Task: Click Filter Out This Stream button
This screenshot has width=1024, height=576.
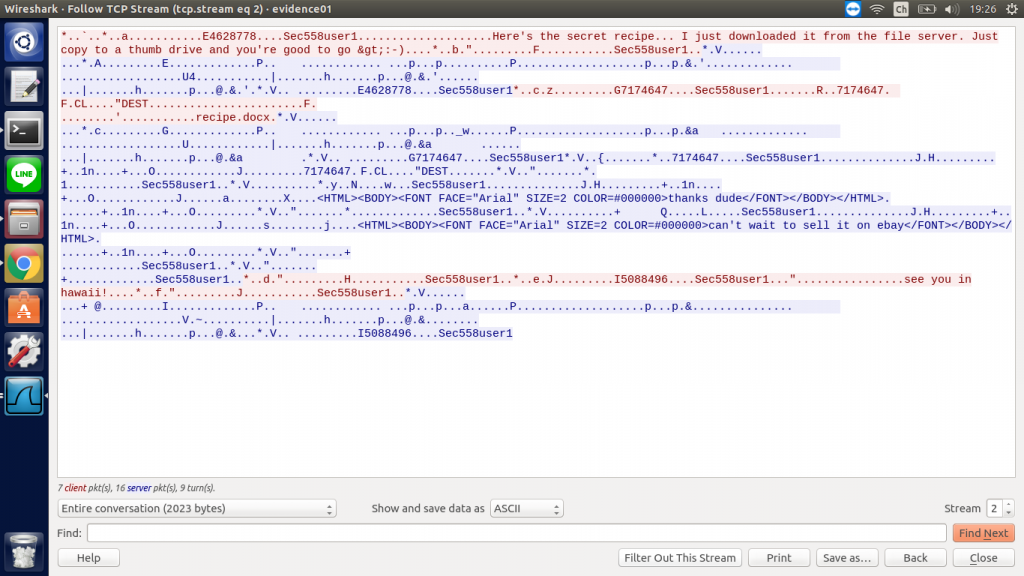Action: [680, 558]
